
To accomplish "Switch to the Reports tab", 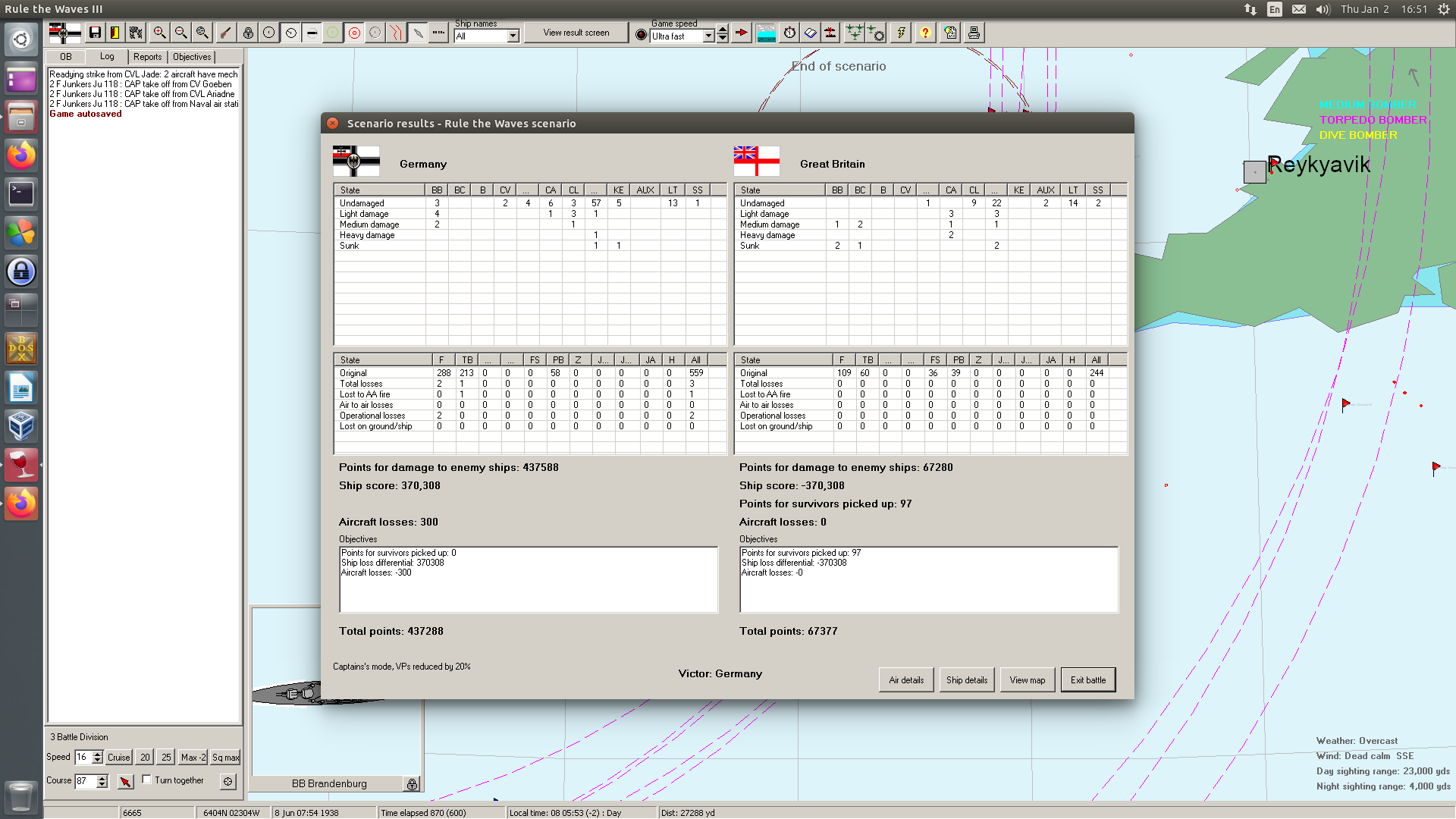I will click(x=148, y=57).
